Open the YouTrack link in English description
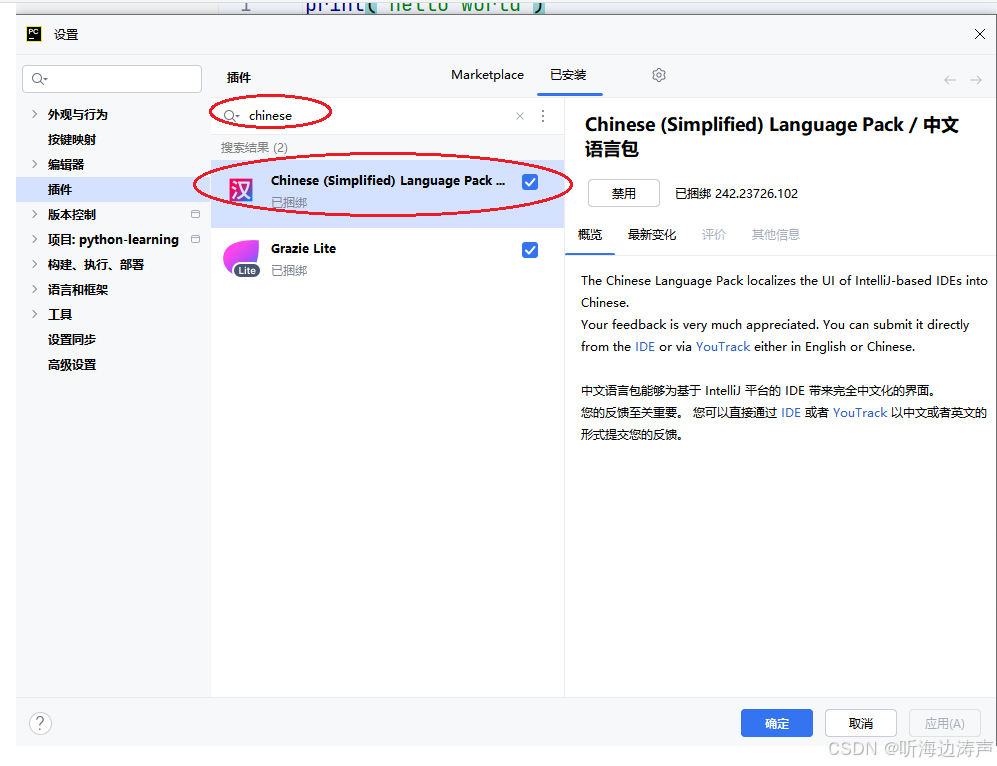 point(723,346)
